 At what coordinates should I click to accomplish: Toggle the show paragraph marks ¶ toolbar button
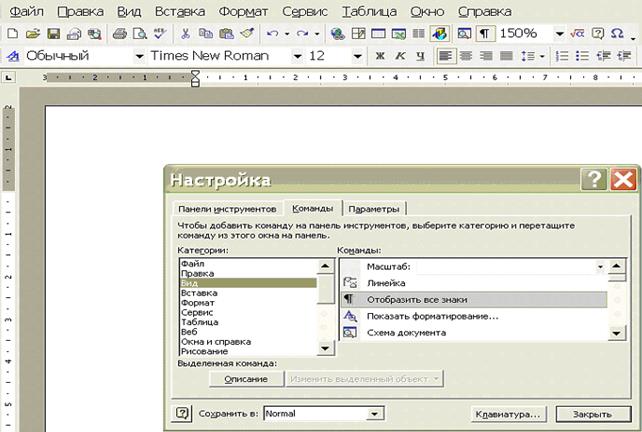(485, 33)
